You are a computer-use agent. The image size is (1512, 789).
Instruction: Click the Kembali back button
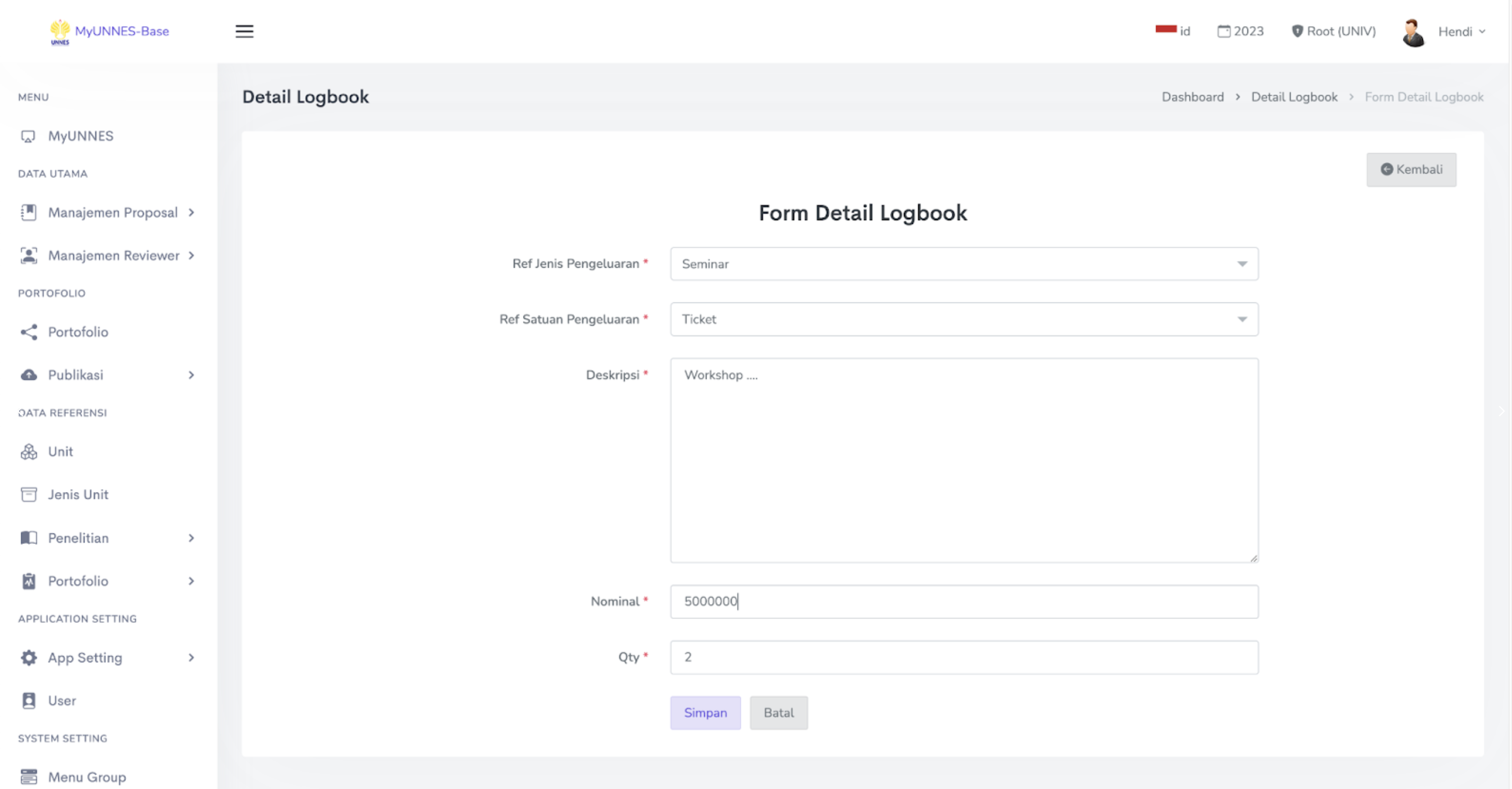click(1411, 170)
